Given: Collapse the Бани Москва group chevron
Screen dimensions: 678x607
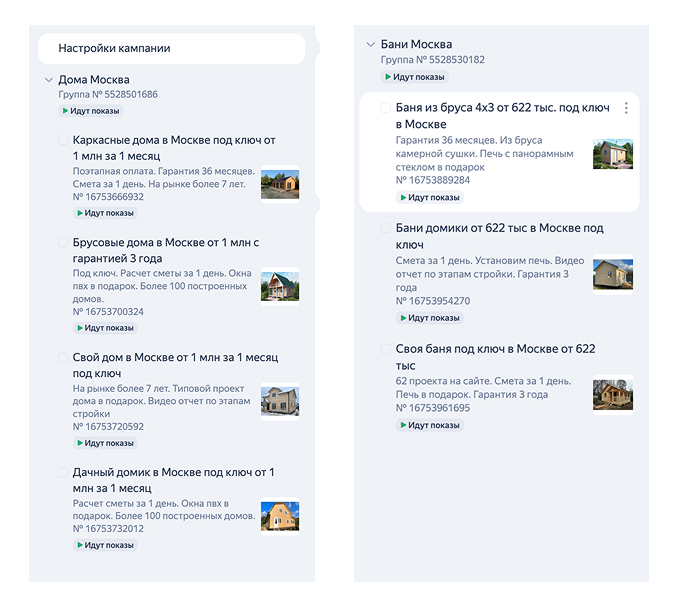Looking at the screenshot, I should click(371, 44).
